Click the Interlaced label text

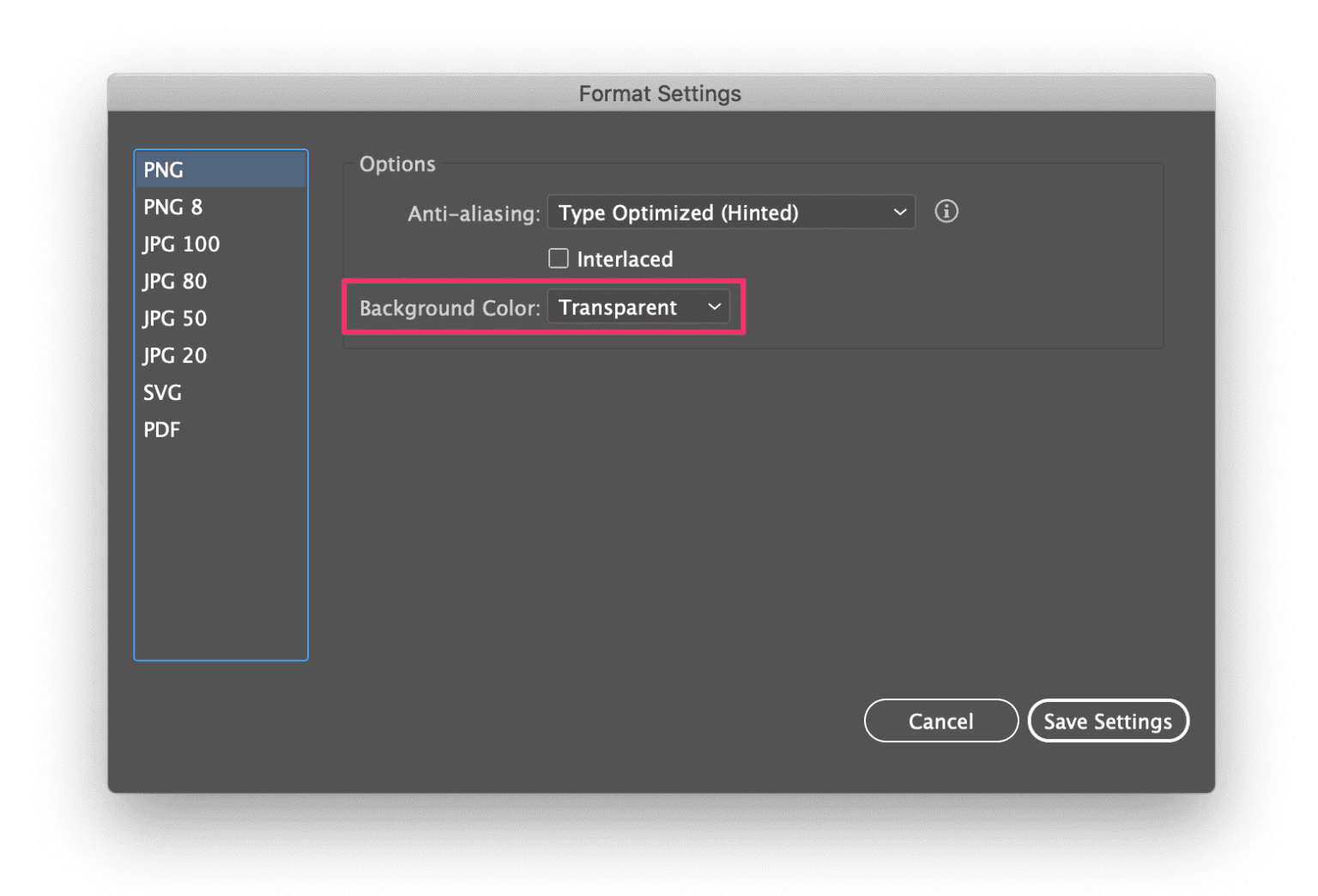point(625,259)
